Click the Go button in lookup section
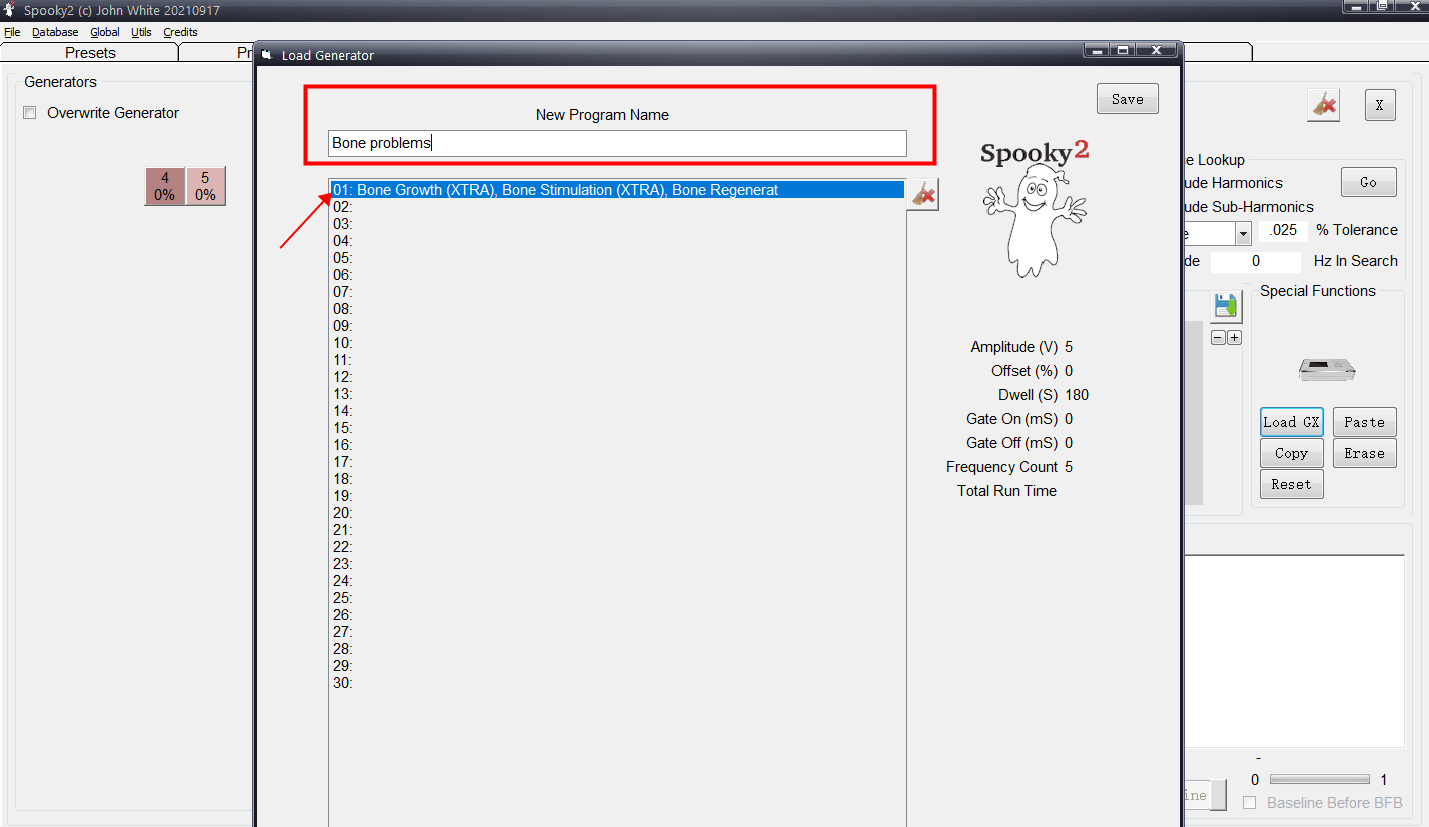The width and height of the screenshot is (1429, 827). (x=1367, y=182)
